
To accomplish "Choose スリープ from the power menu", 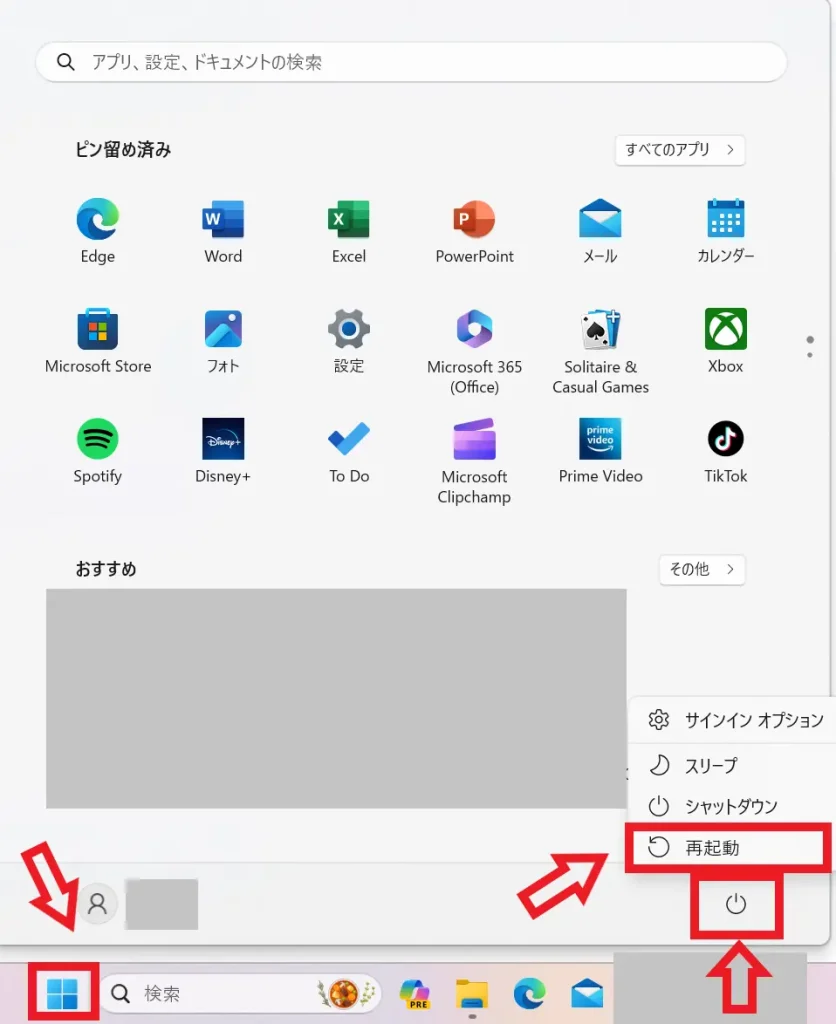I will (x=735, y=765).
